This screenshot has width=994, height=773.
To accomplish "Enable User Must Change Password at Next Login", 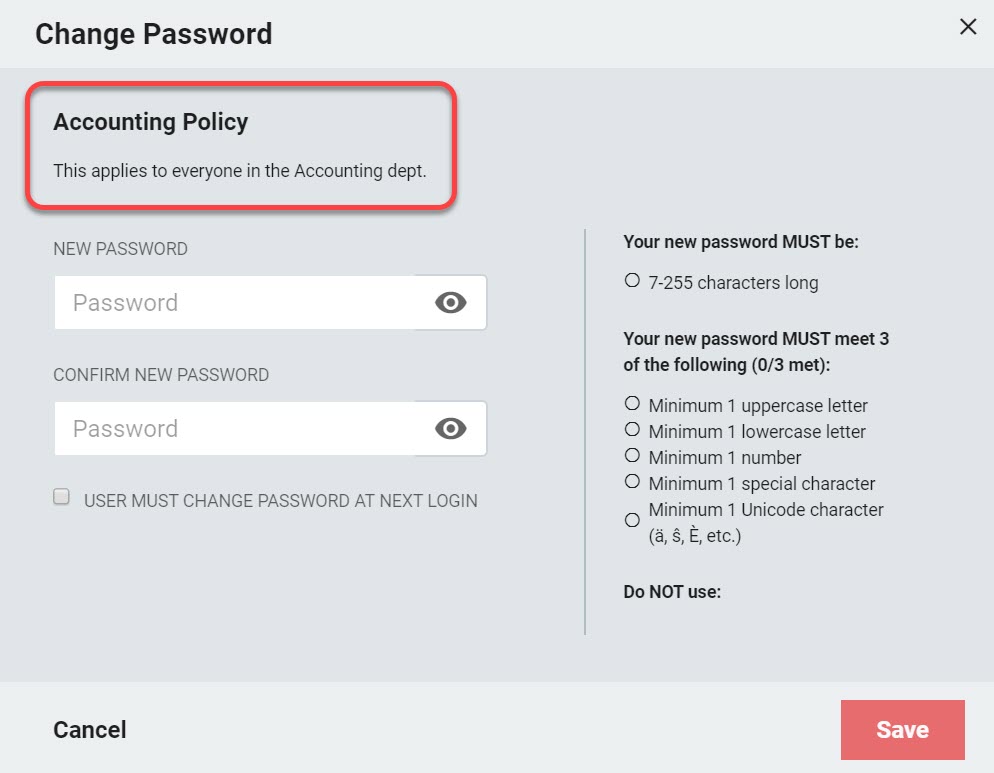I will (61, 497).
